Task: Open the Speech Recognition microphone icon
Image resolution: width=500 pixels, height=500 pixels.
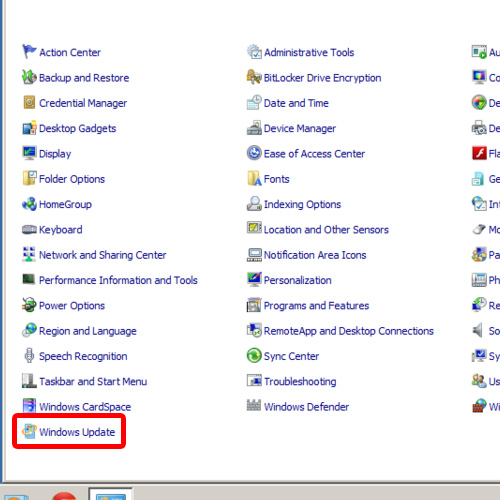Action: coord(29,356)
